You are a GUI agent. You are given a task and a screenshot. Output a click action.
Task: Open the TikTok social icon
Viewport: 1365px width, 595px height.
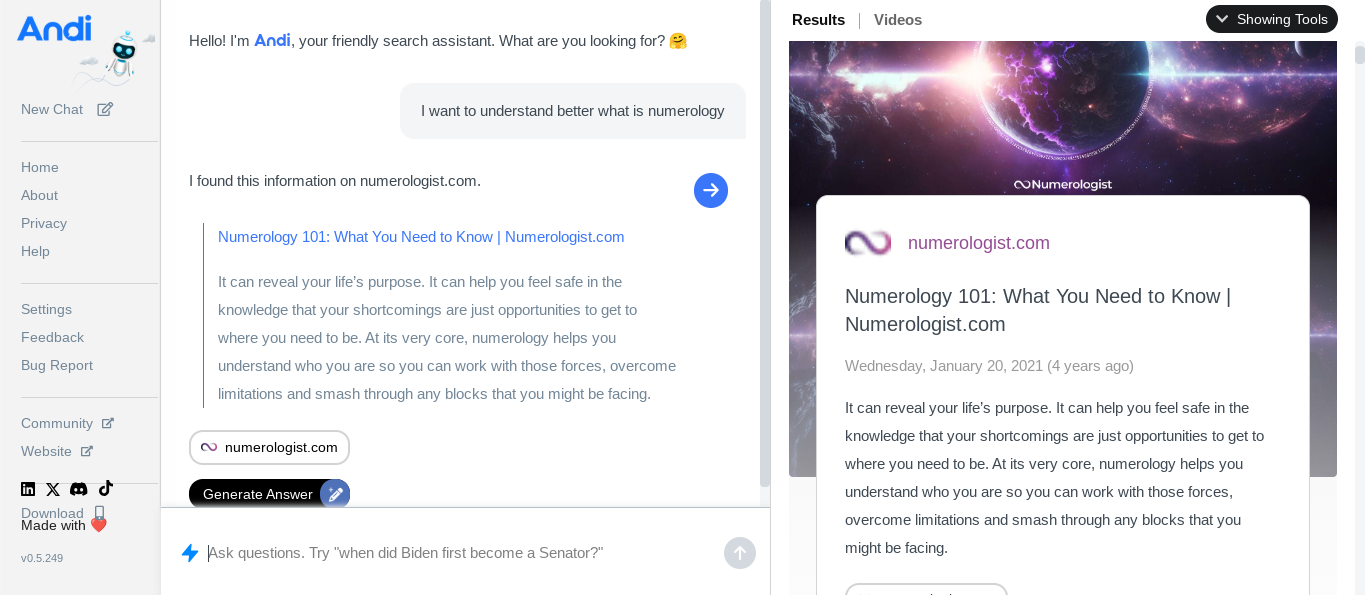coord(105,488)
